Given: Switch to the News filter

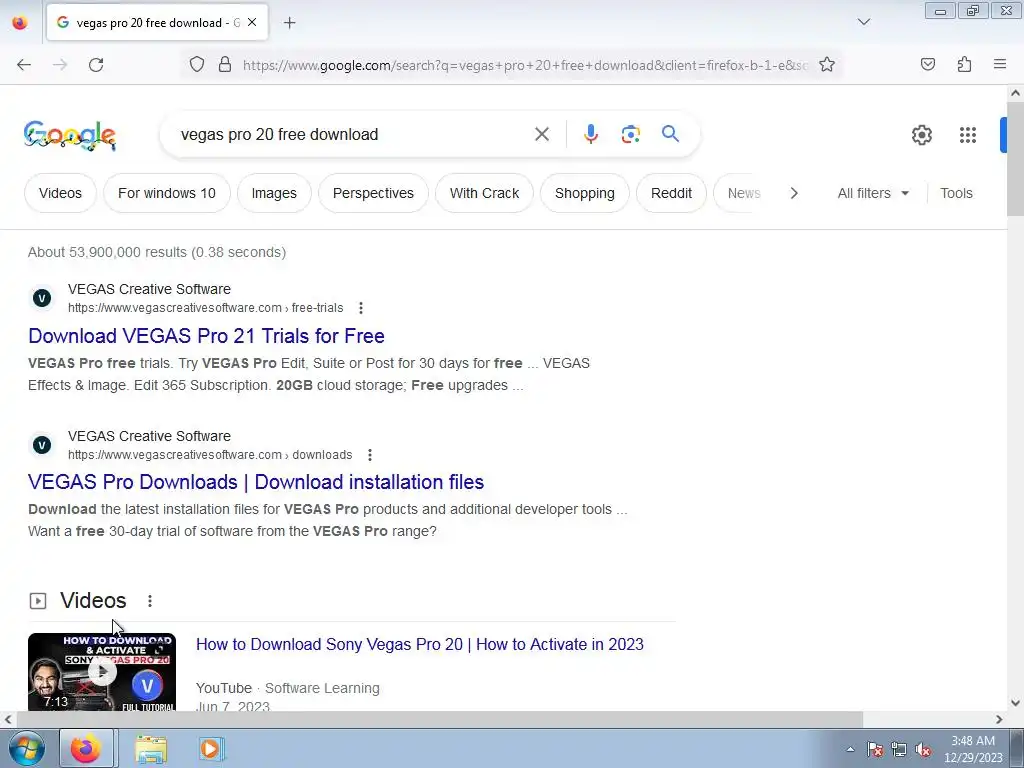Looking at the screenshot, I should 743,193.
